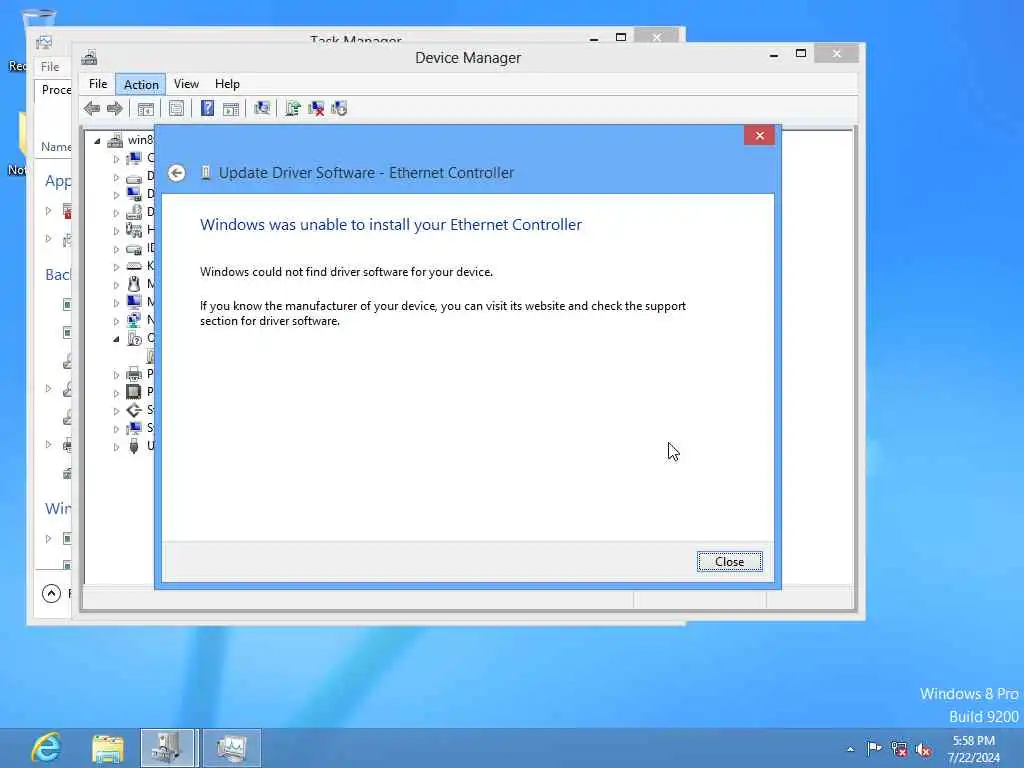Switch to Processes tab in Task Manager
The width and height of the screenshot is (1024, 768).
pos(56,89)
